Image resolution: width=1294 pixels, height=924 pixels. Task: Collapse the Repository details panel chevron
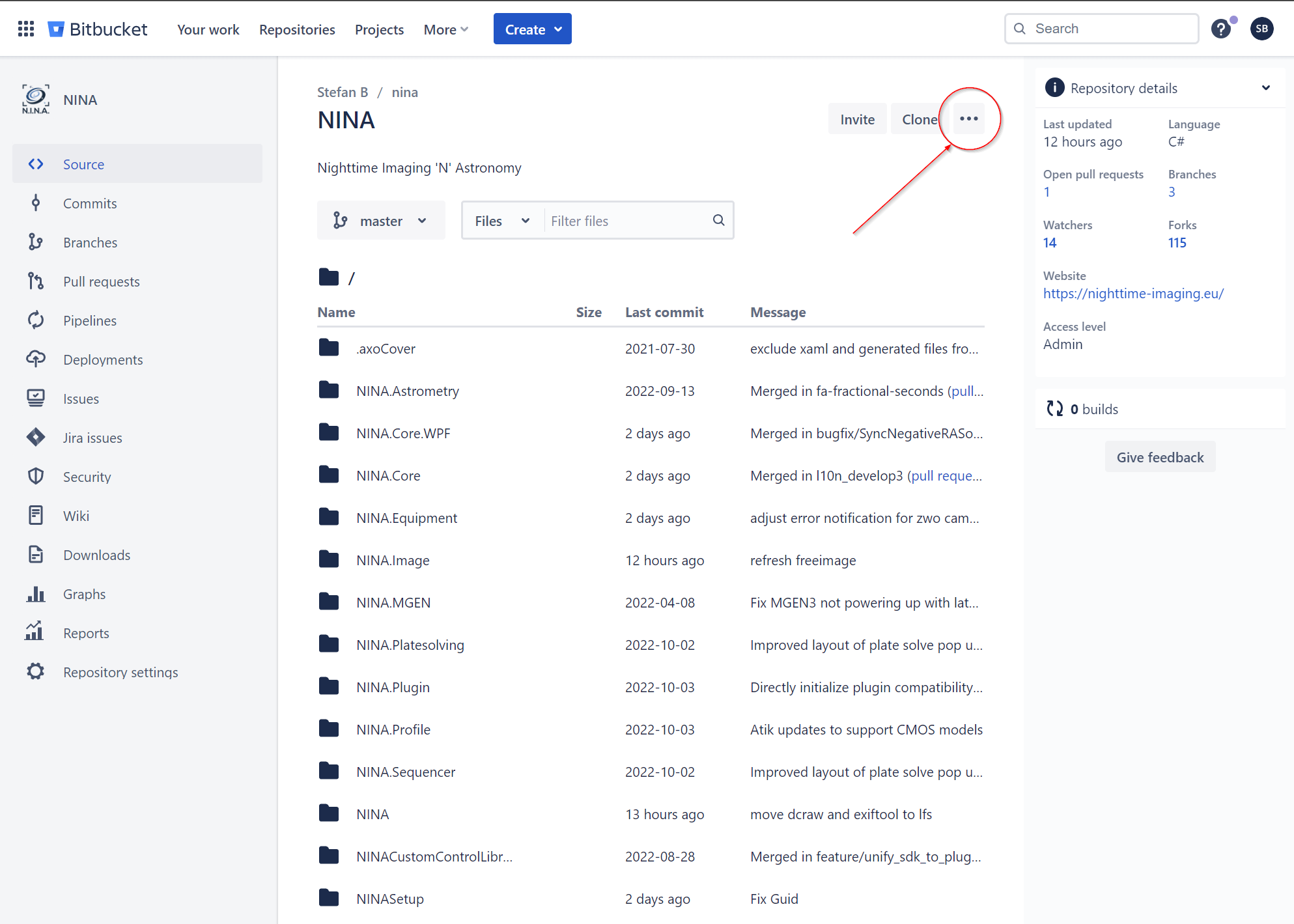[1265, 88]
